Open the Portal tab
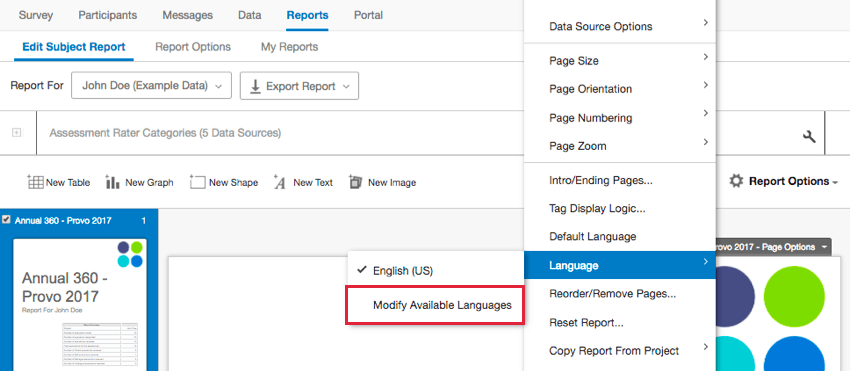This screenshot has height=371, width=850. (368, 15)
